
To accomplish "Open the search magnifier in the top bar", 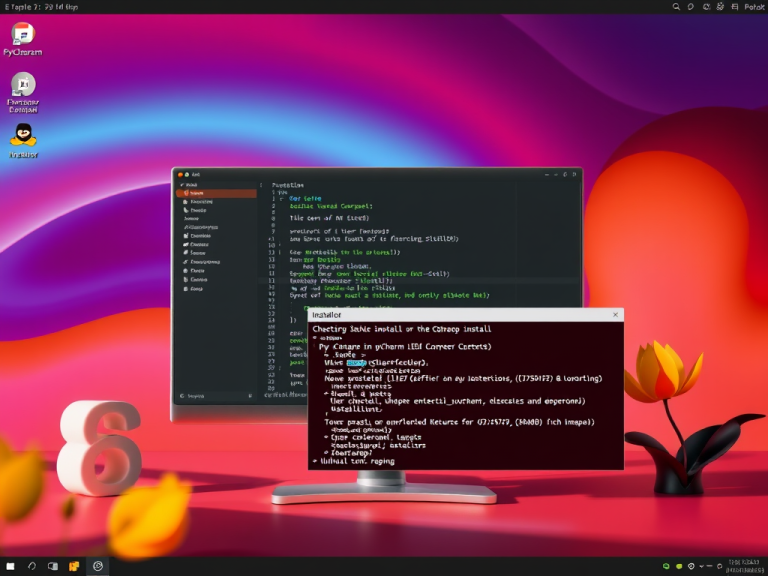I will click(676, 7).
